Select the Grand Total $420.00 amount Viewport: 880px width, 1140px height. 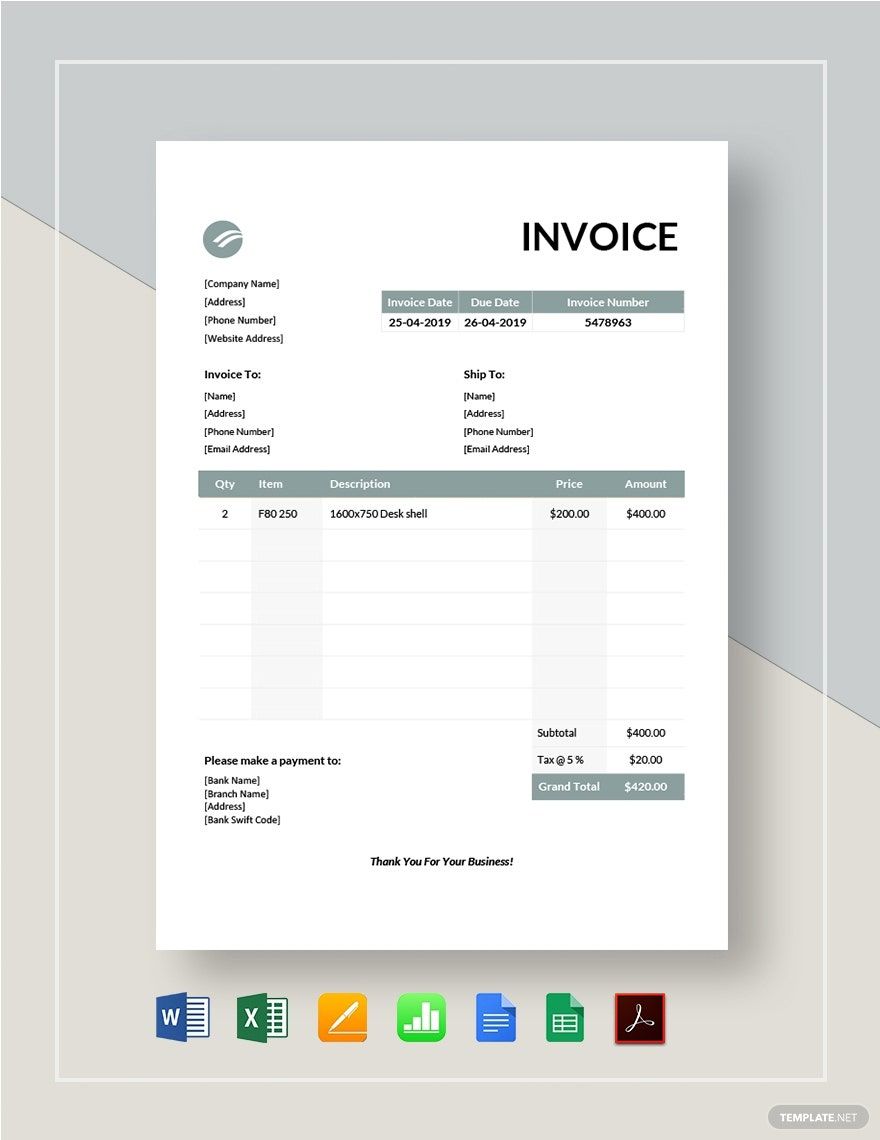click(x=645, y=787)
